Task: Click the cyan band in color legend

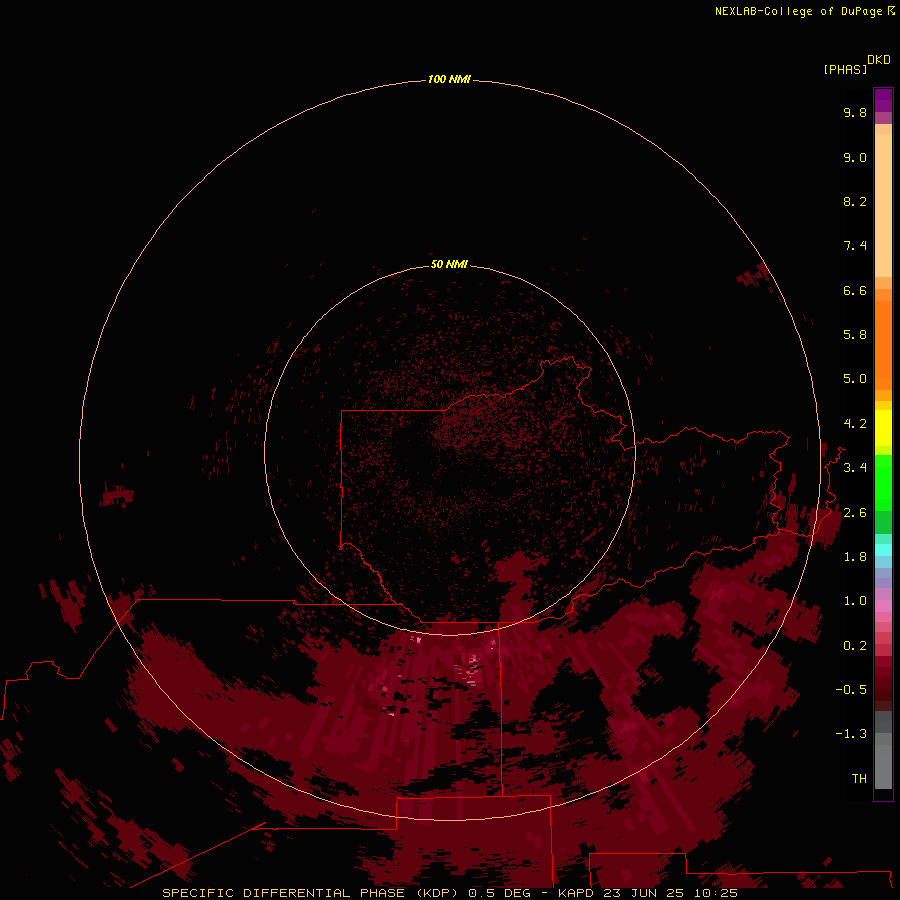Action: pos(883,550)
